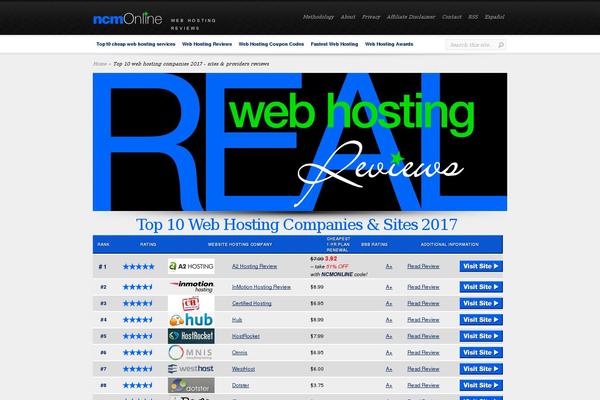Click the InMotion Hosting logo

[191, 286]
